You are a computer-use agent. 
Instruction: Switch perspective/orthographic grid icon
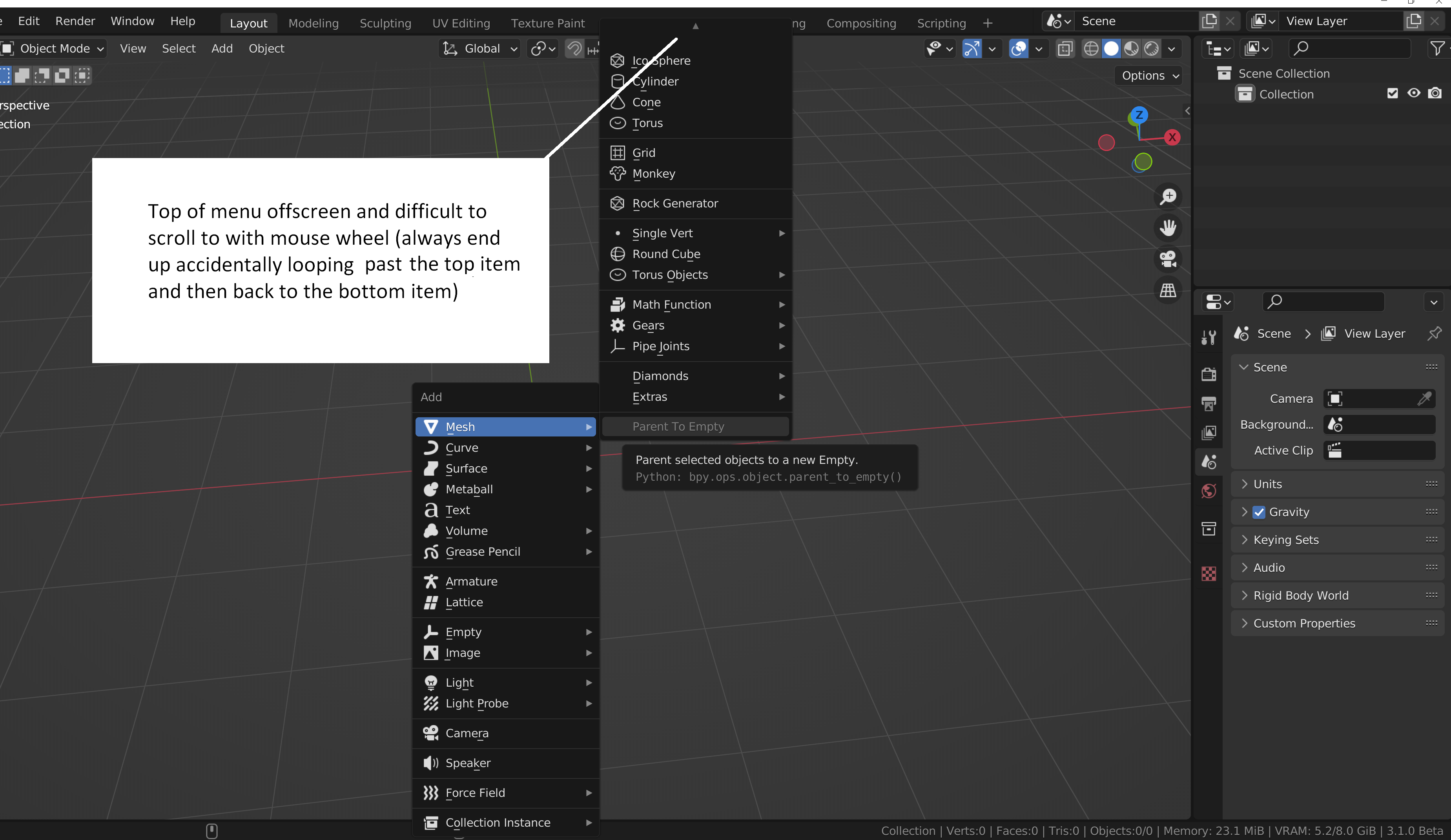pyautogui.click(x=1168, y=291)
